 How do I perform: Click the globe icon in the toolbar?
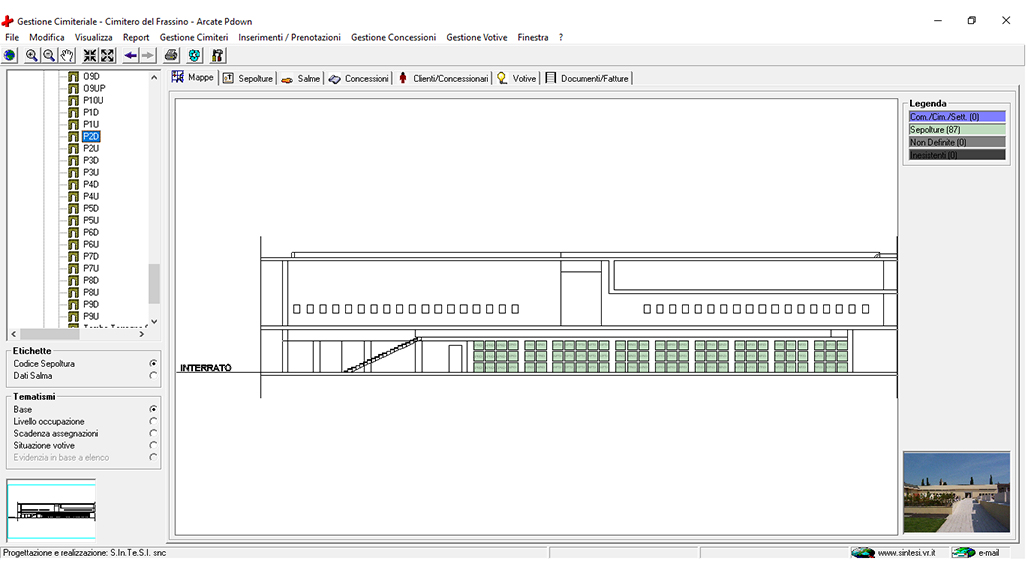(10, 56)
